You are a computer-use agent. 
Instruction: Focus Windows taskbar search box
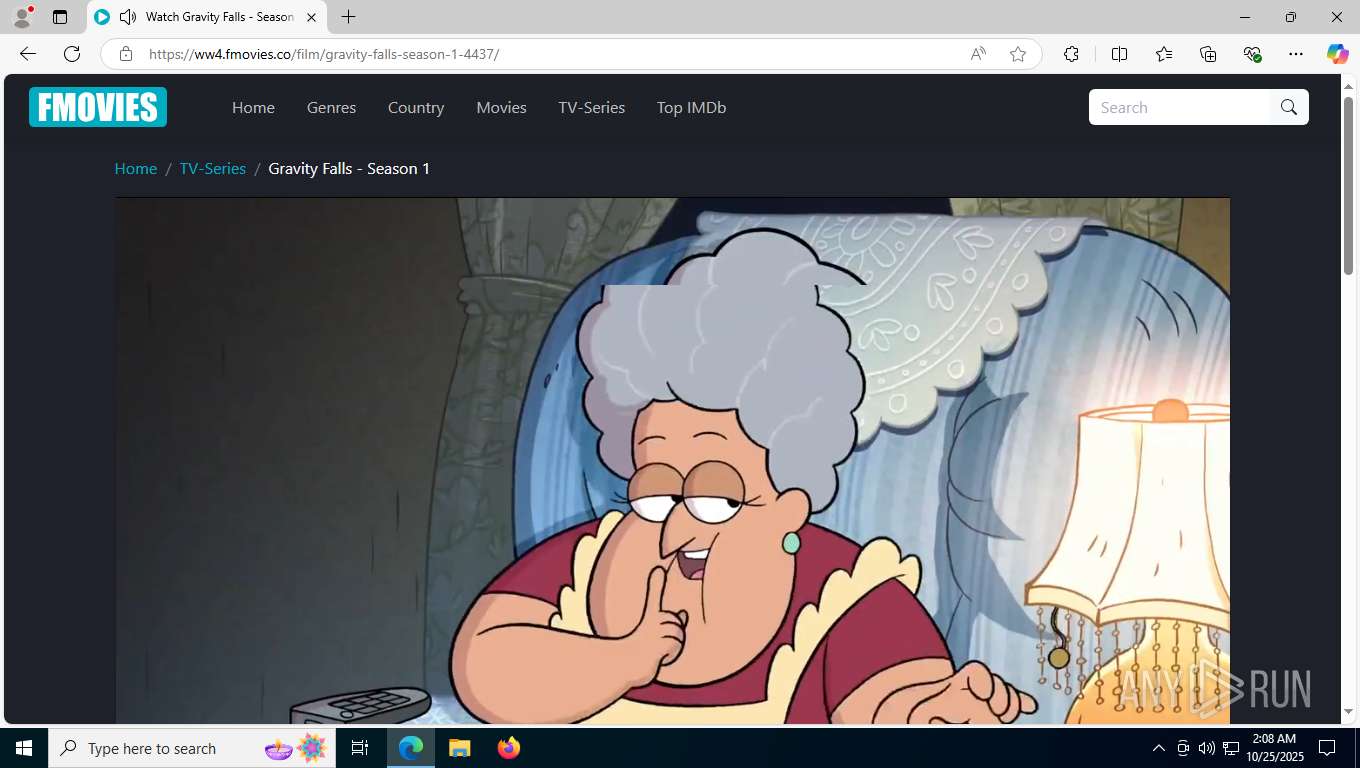191,748
